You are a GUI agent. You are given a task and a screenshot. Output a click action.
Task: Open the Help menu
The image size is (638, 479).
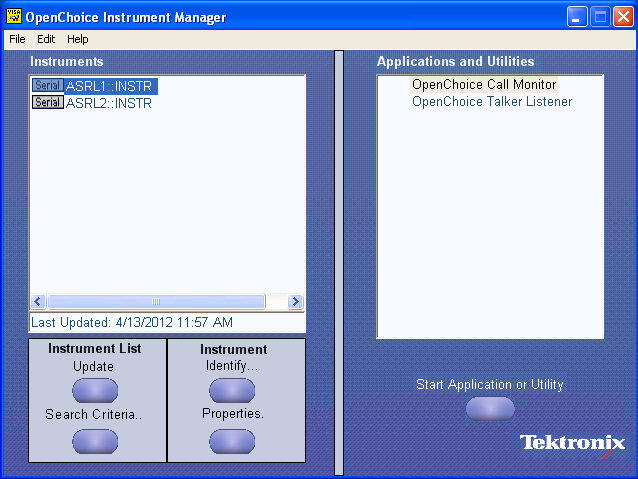pos(78,39)
